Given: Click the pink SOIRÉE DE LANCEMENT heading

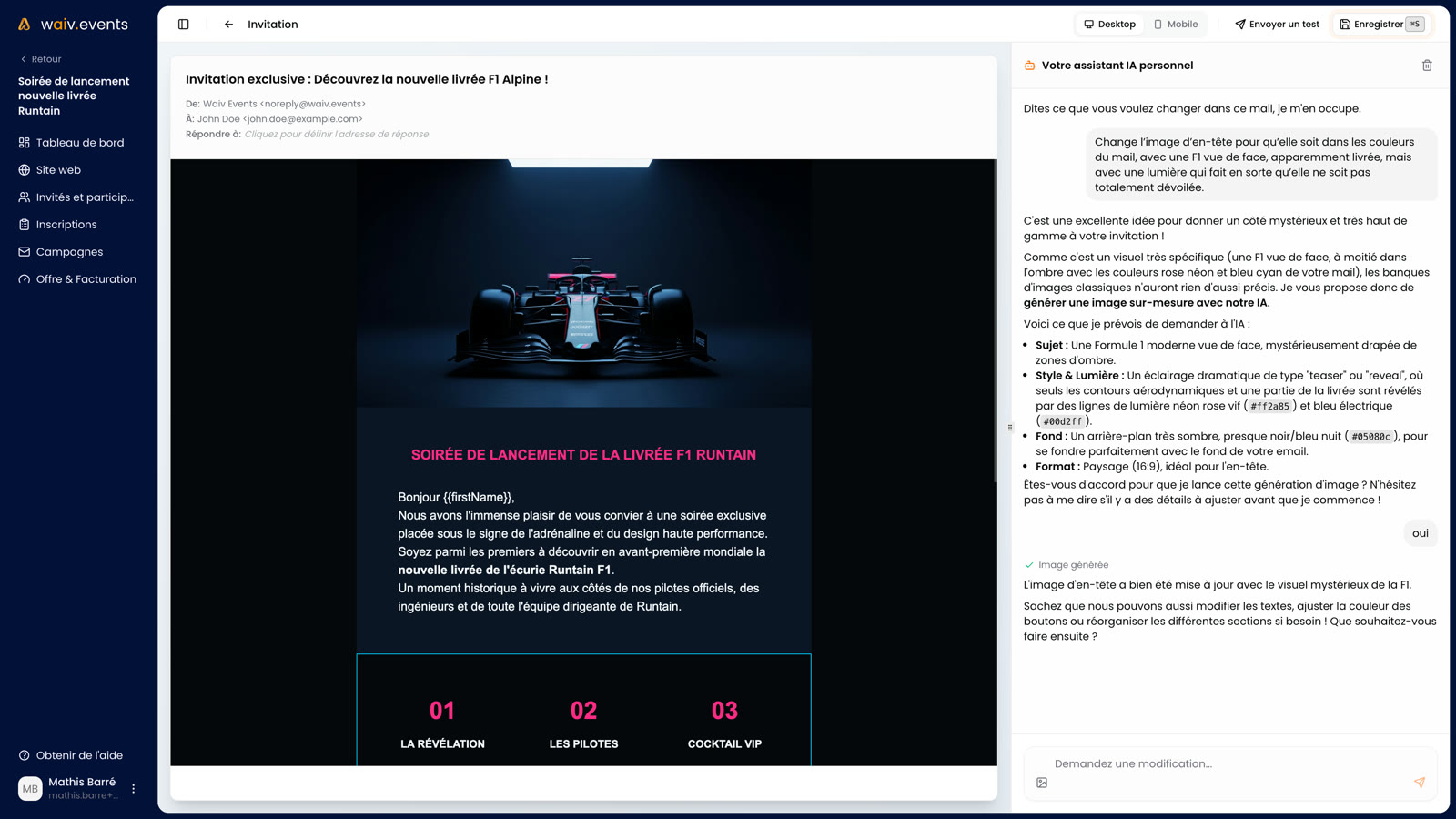Looking at the screenshot, I should pyautogui.click(x=583, y=455).
